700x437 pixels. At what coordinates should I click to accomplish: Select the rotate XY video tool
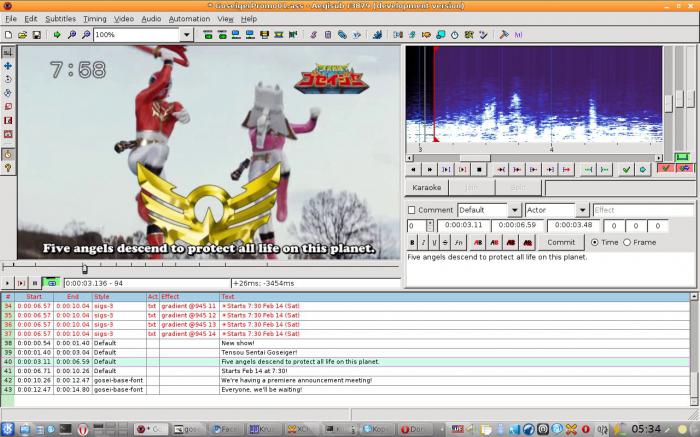click(8, 93)
